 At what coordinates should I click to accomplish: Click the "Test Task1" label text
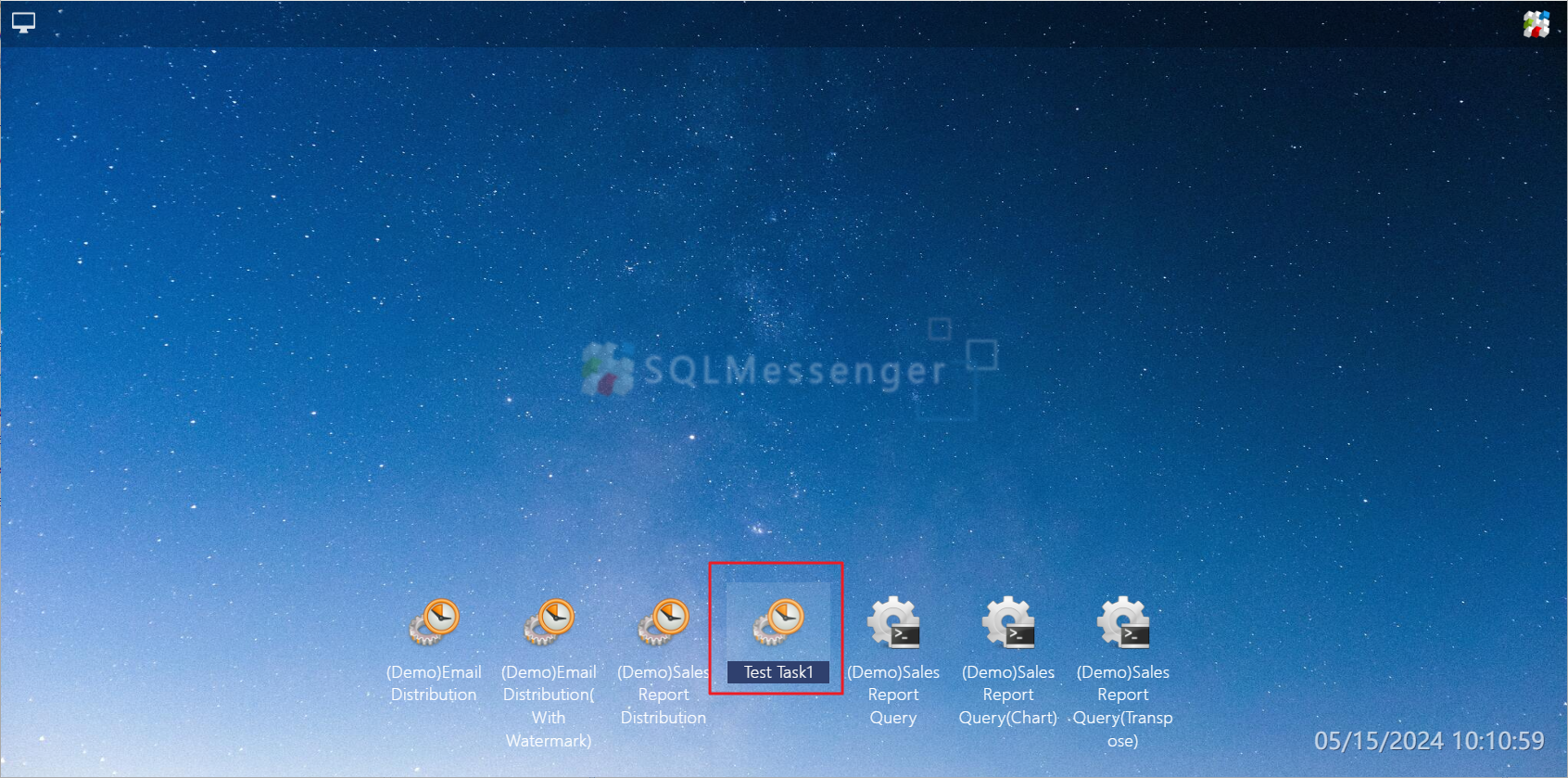pyautogui.click(x=778, y=672)
